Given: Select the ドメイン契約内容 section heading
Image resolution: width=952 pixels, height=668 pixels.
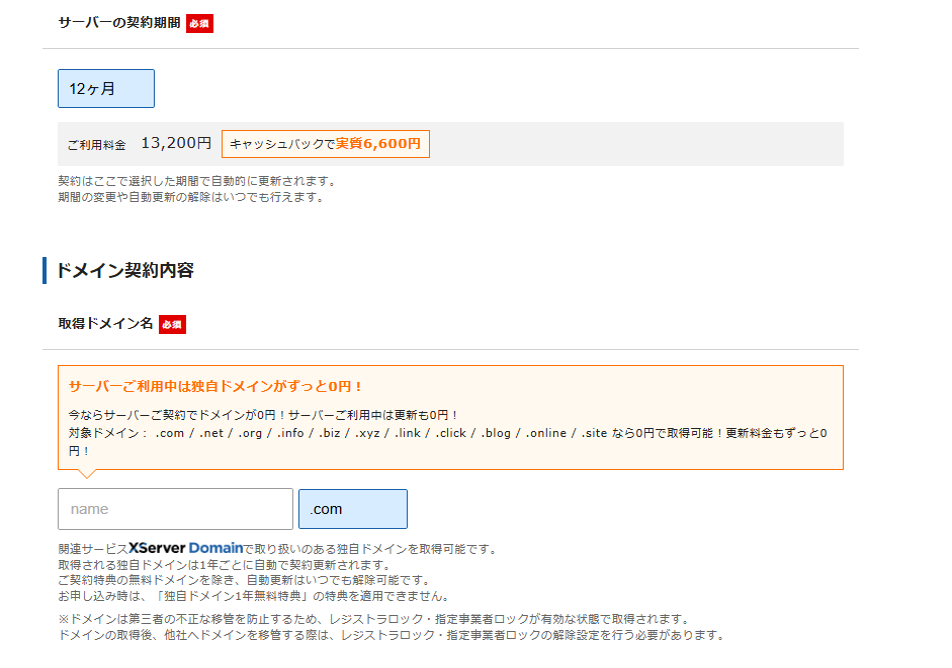Looking at the screenshot, I should [125, 270].
